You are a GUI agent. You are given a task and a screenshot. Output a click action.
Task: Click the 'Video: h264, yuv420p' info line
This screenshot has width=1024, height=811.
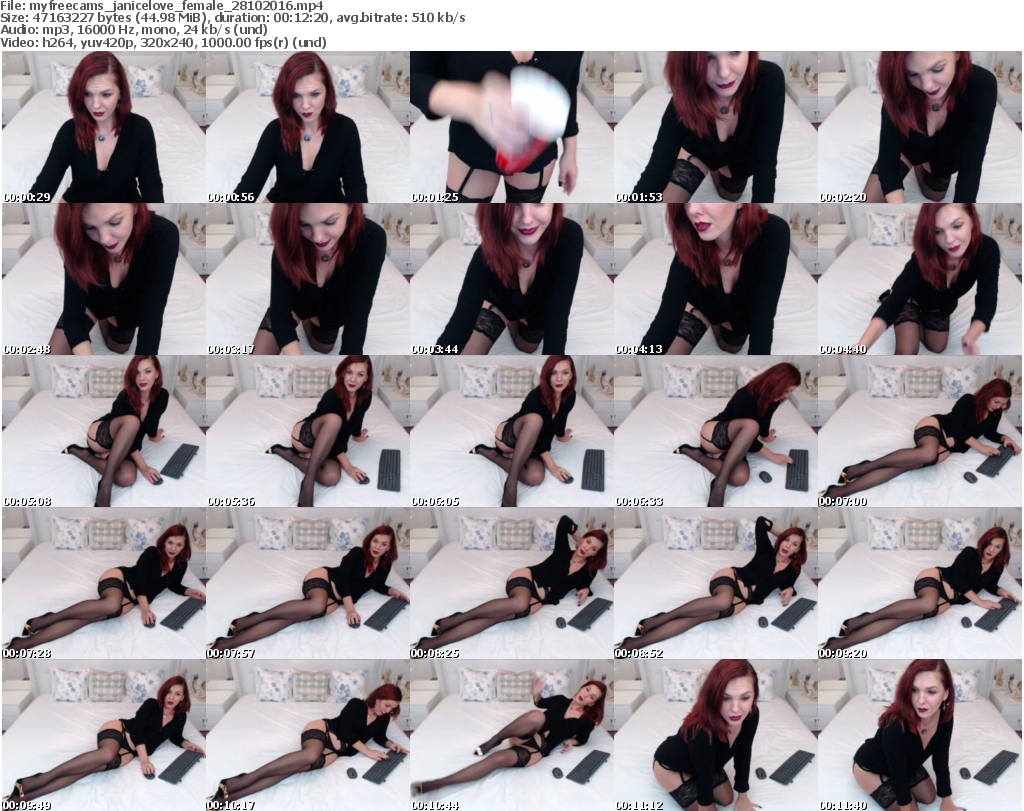[163, 42]
